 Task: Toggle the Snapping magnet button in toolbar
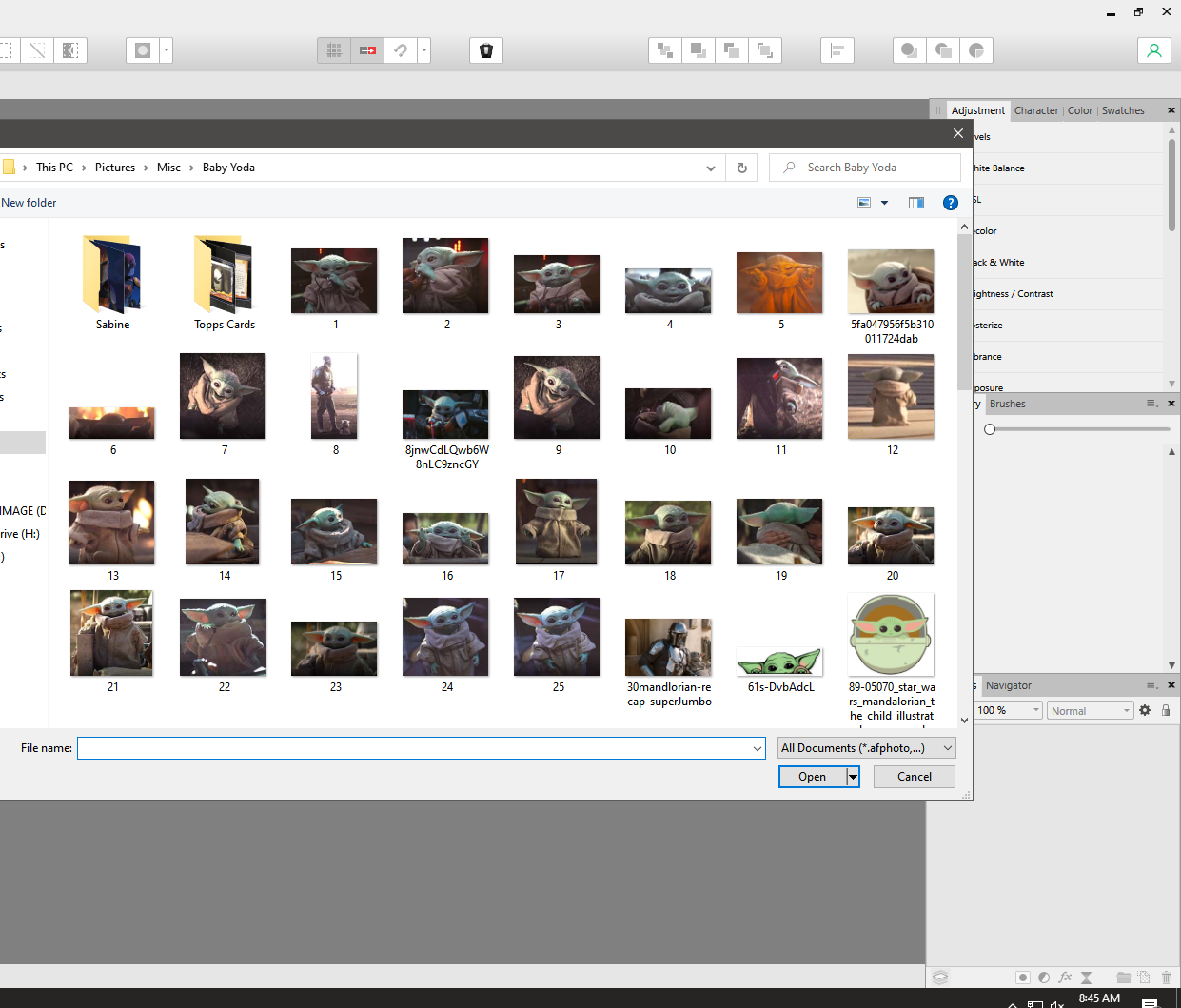coord(401,50)
